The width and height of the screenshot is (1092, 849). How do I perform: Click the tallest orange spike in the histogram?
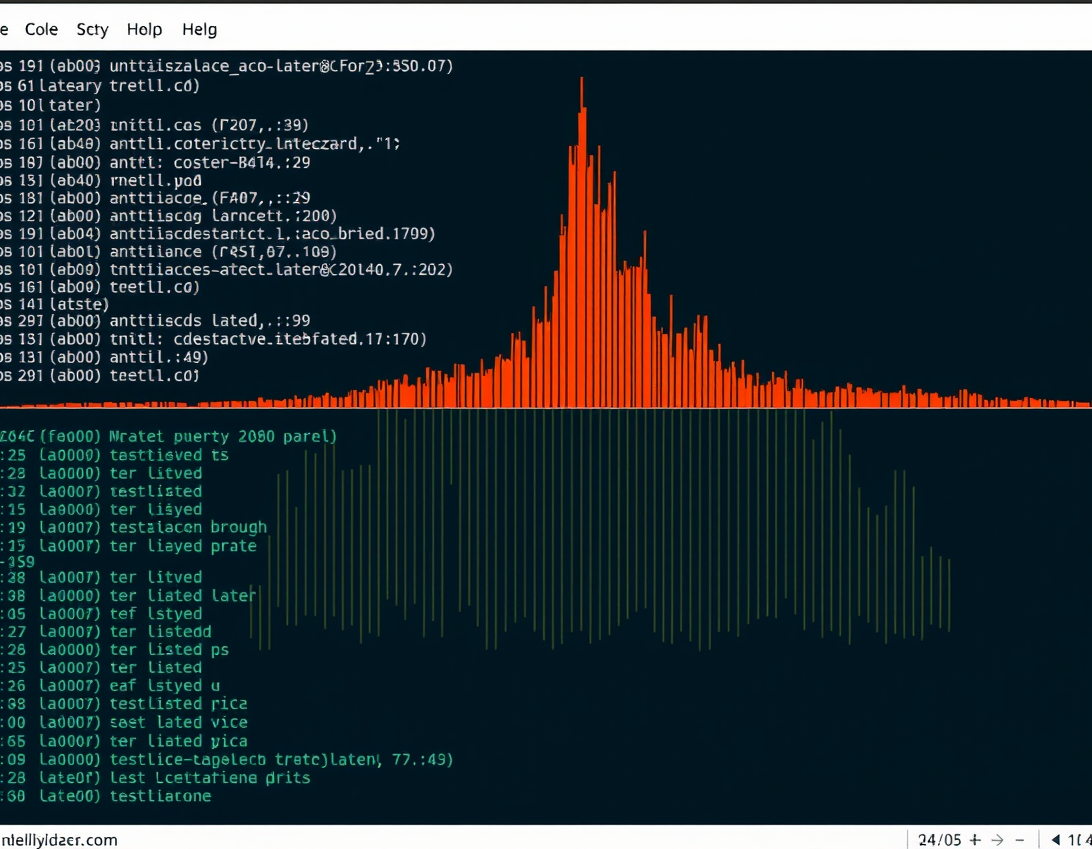(582, 242)
